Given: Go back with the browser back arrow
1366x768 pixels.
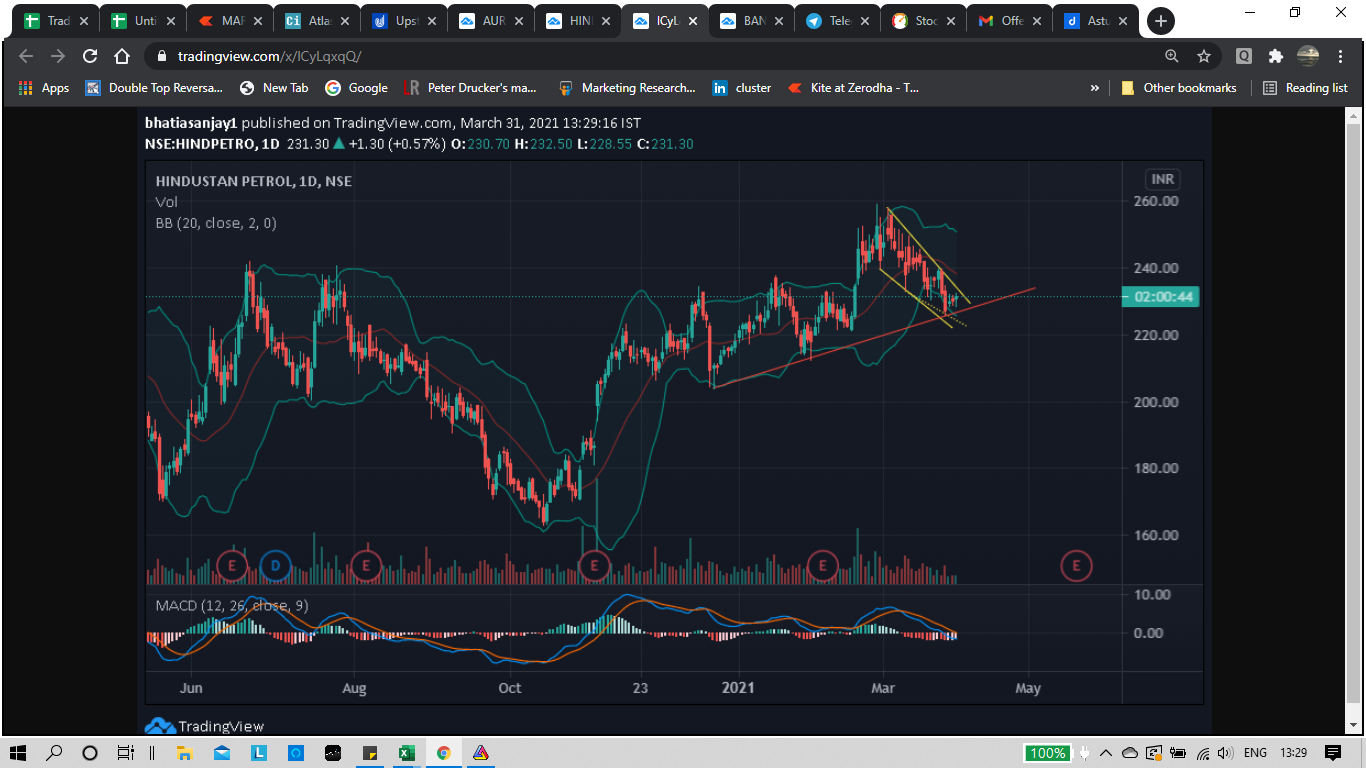Looking at the screenshot, I should (x=26, y=56).
